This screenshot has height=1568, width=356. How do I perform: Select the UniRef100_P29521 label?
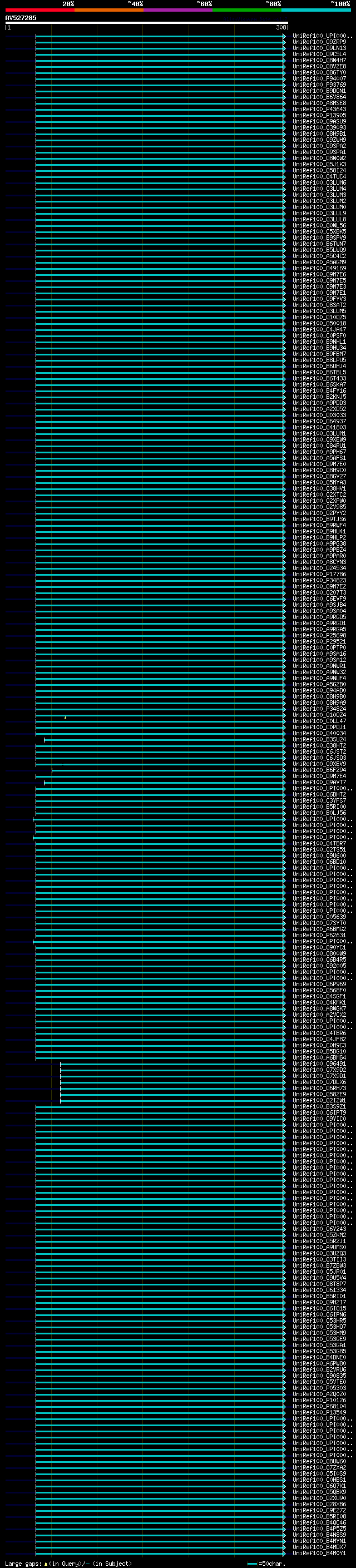[x=319, y=641]
